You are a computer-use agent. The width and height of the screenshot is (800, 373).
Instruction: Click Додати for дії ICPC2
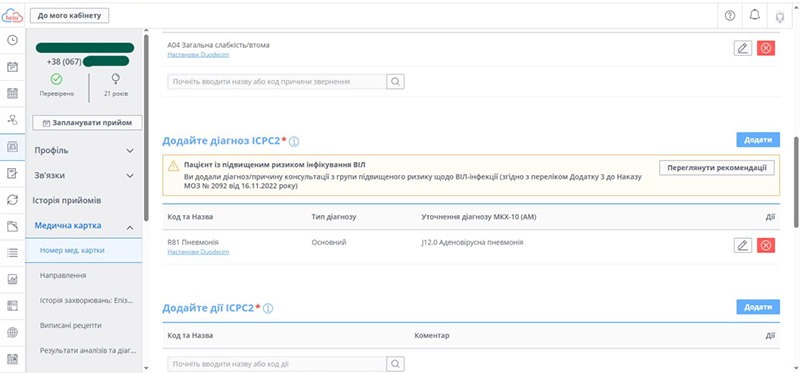pyautogui.click(x=758, y=307)
